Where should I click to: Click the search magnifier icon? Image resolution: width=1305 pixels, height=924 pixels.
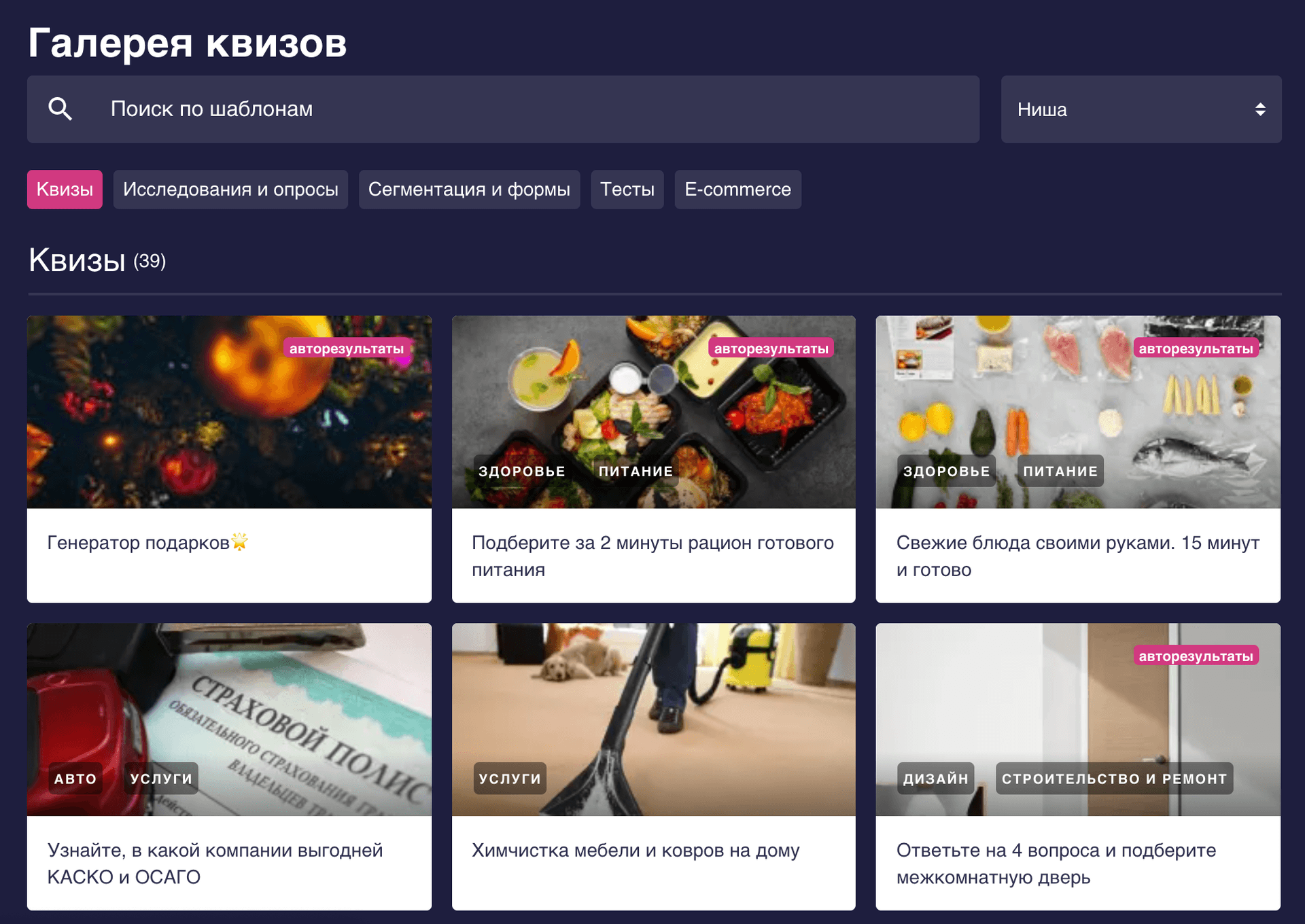(x=60, y=109)
